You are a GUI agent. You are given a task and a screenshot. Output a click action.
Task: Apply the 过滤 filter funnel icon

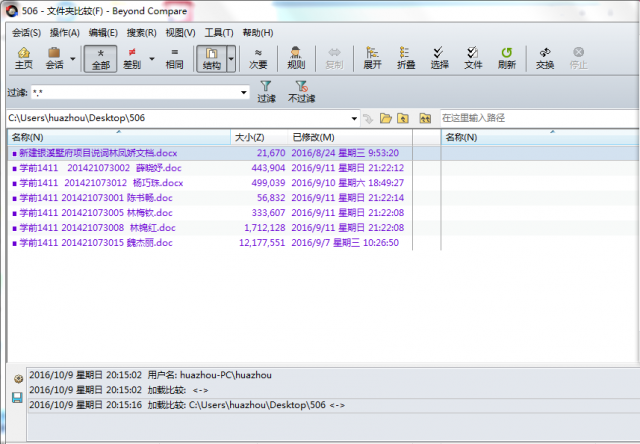[x=266, y=91]
